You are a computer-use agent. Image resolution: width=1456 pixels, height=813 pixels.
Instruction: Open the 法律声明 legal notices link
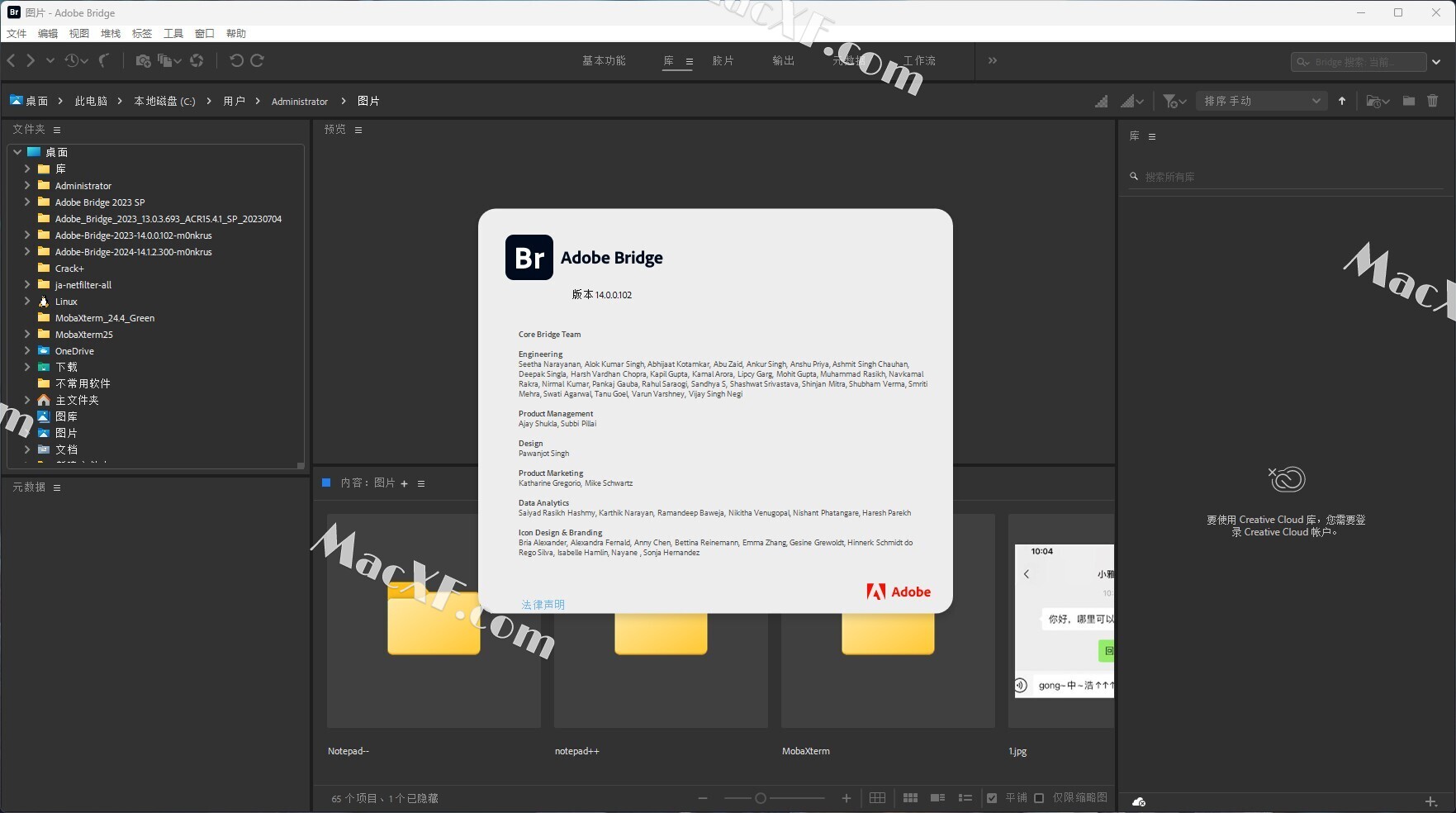[543, 605]
